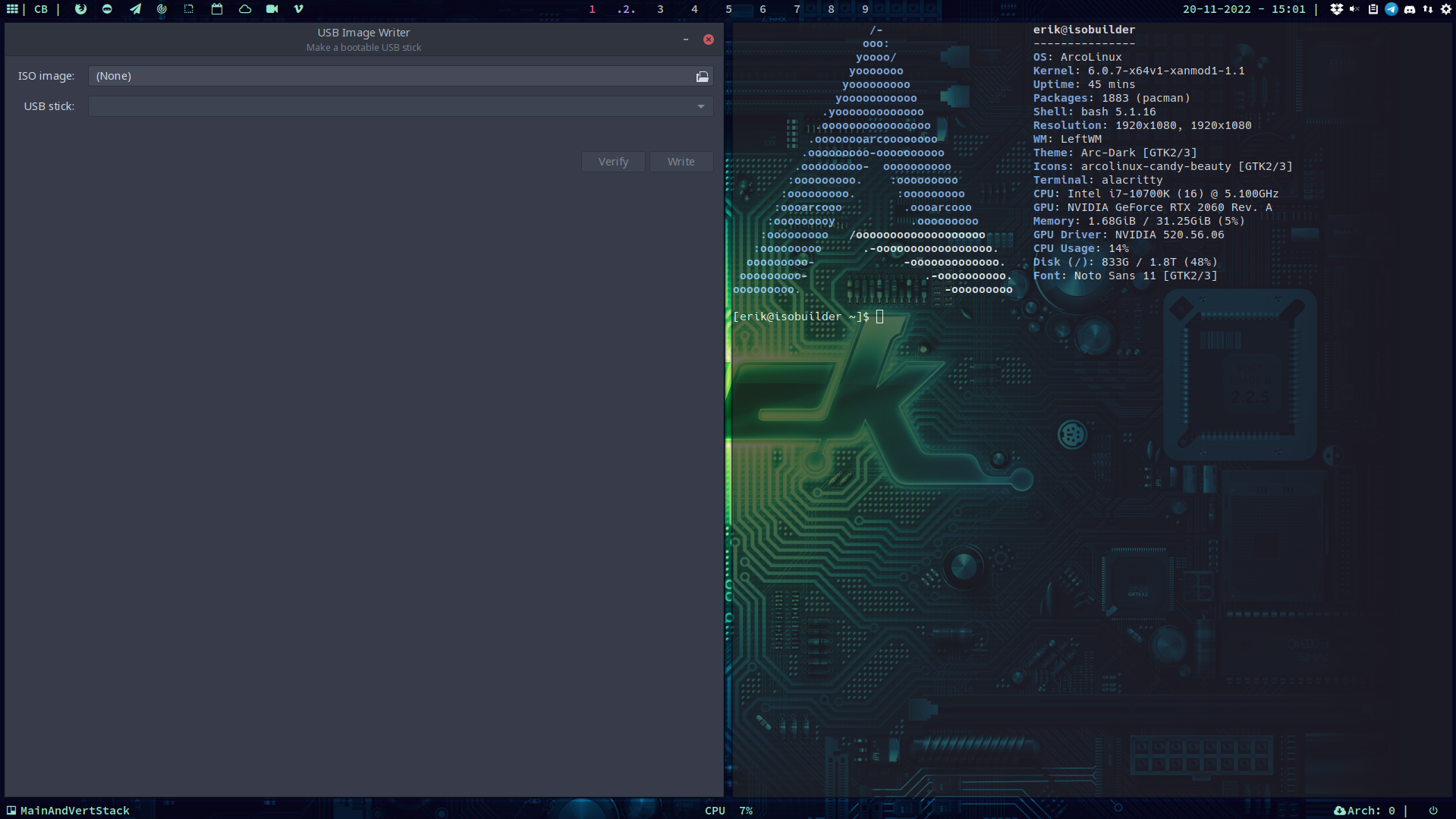The image size is (1456, 819).
Task: Toggle the network traffic tray indicator
Action: point(1429,10)
